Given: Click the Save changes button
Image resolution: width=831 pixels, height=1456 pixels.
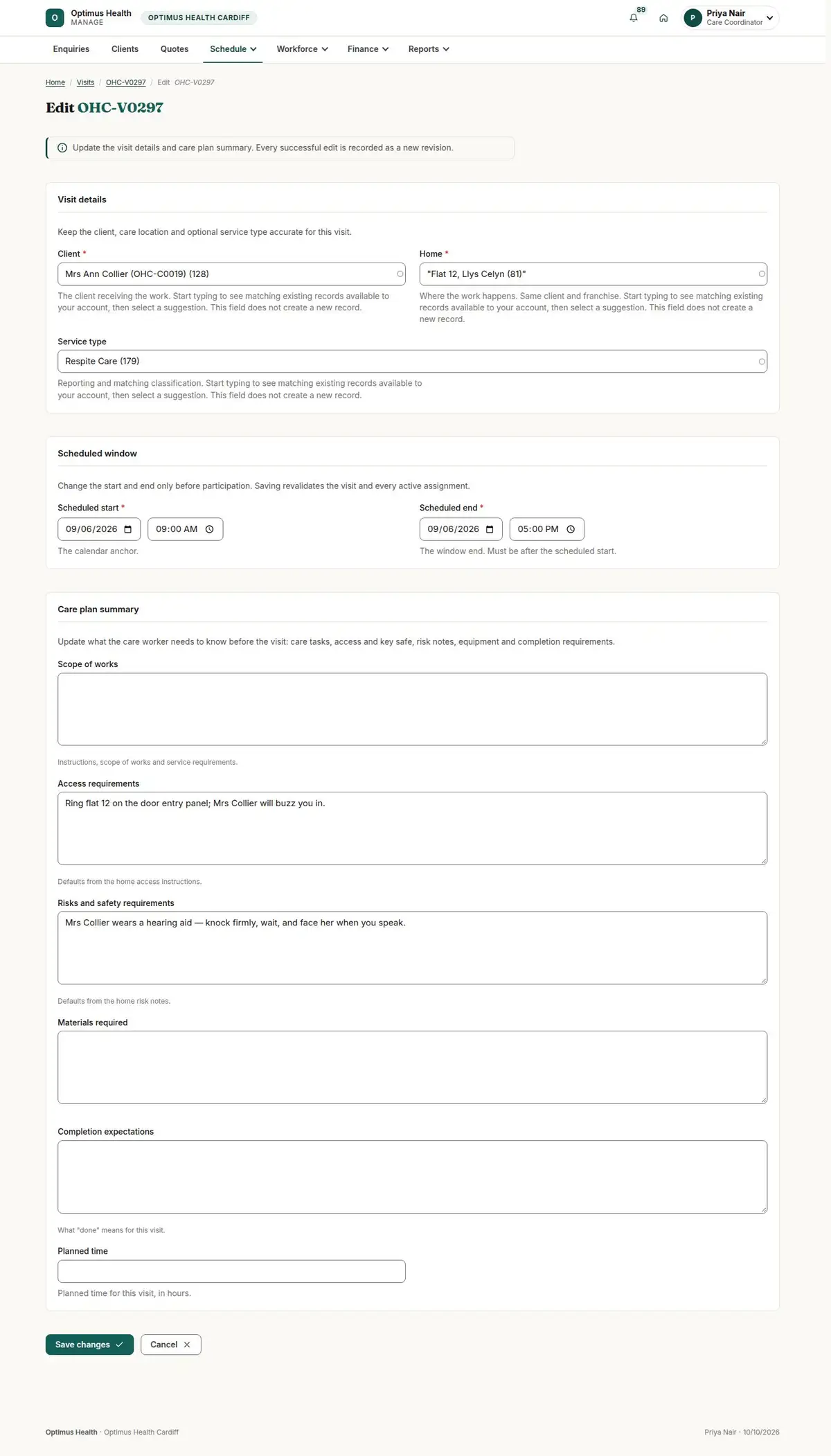Looking at the screenshot, I should [89, 1344].
